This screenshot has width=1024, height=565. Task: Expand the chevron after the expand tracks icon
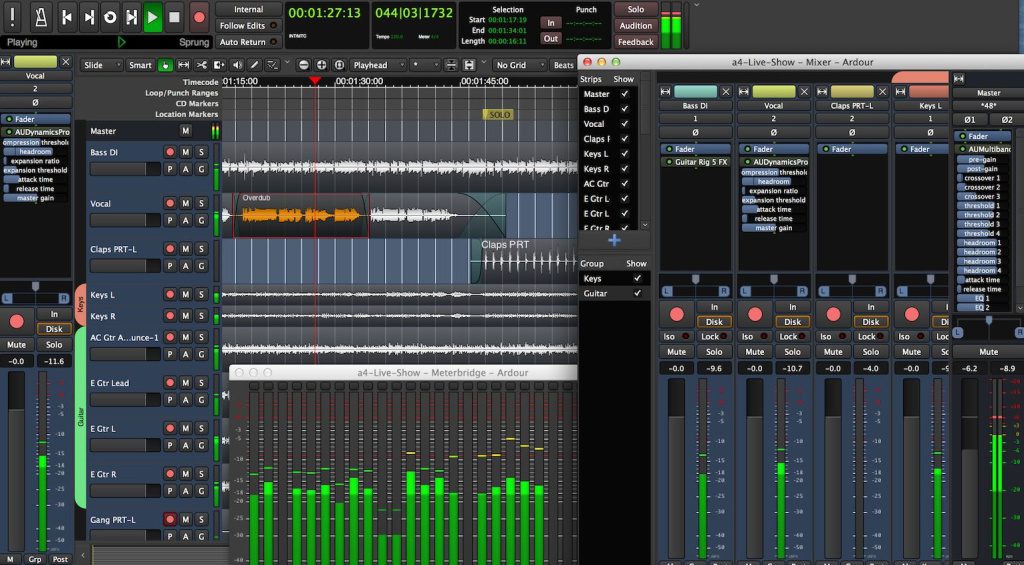[x=483, y=63]
